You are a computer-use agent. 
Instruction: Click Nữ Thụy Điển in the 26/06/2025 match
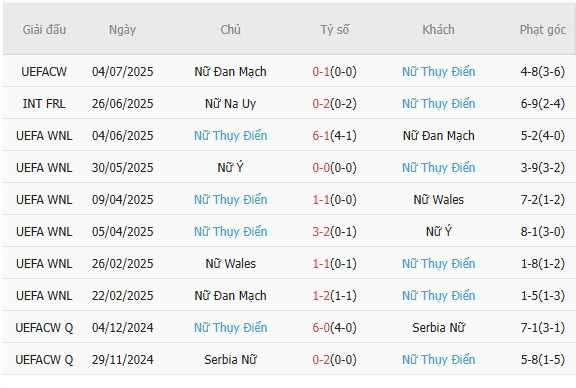tap(438, 104)
